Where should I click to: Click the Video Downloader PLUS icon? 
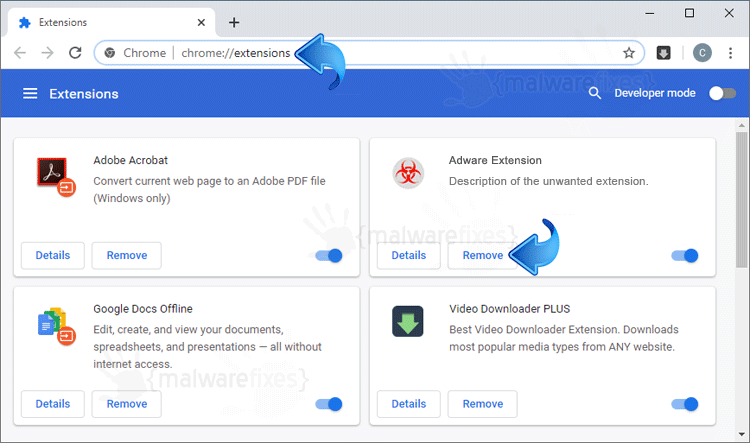[x=408, y=321]
